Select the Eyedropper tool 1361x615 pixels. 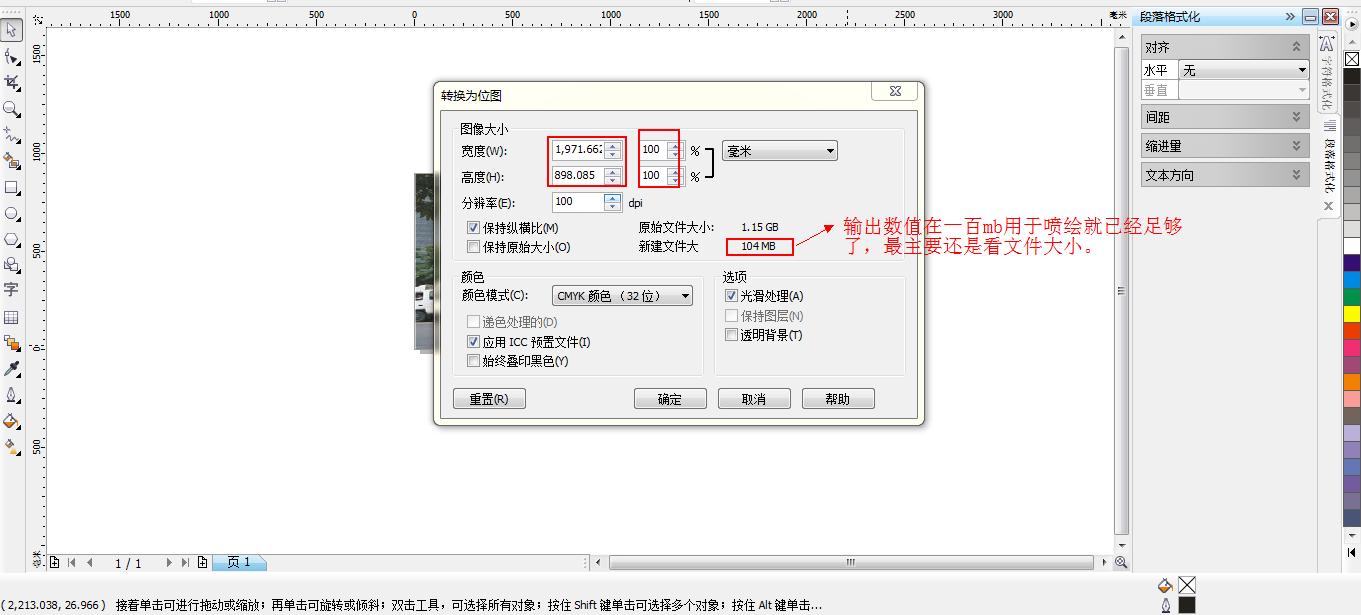coord(13,368)
